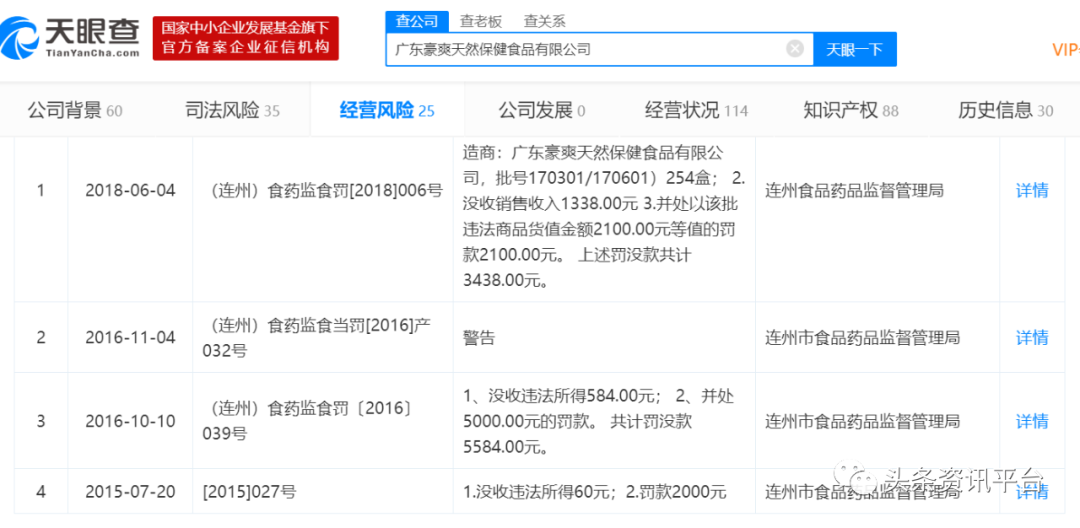Image resolution: width=1080 pixels, height=528 pixels.
Task: Switch to the 查关系 search tab
Action: tap(544, 21)
